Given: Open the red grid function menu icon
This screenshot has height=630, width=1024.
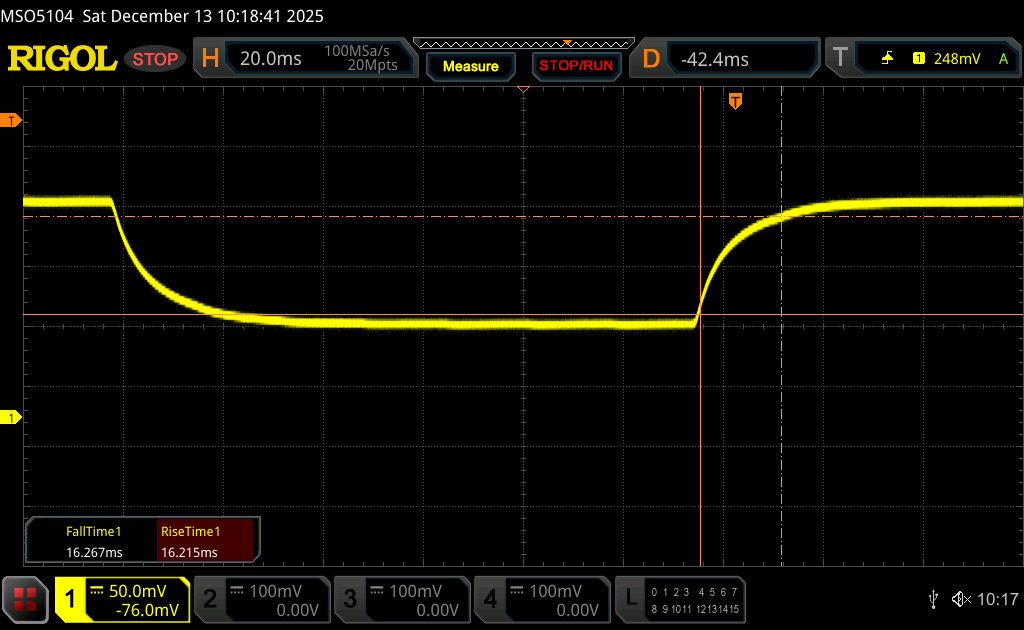Looking at the screenshot, I should coord(25,599).
